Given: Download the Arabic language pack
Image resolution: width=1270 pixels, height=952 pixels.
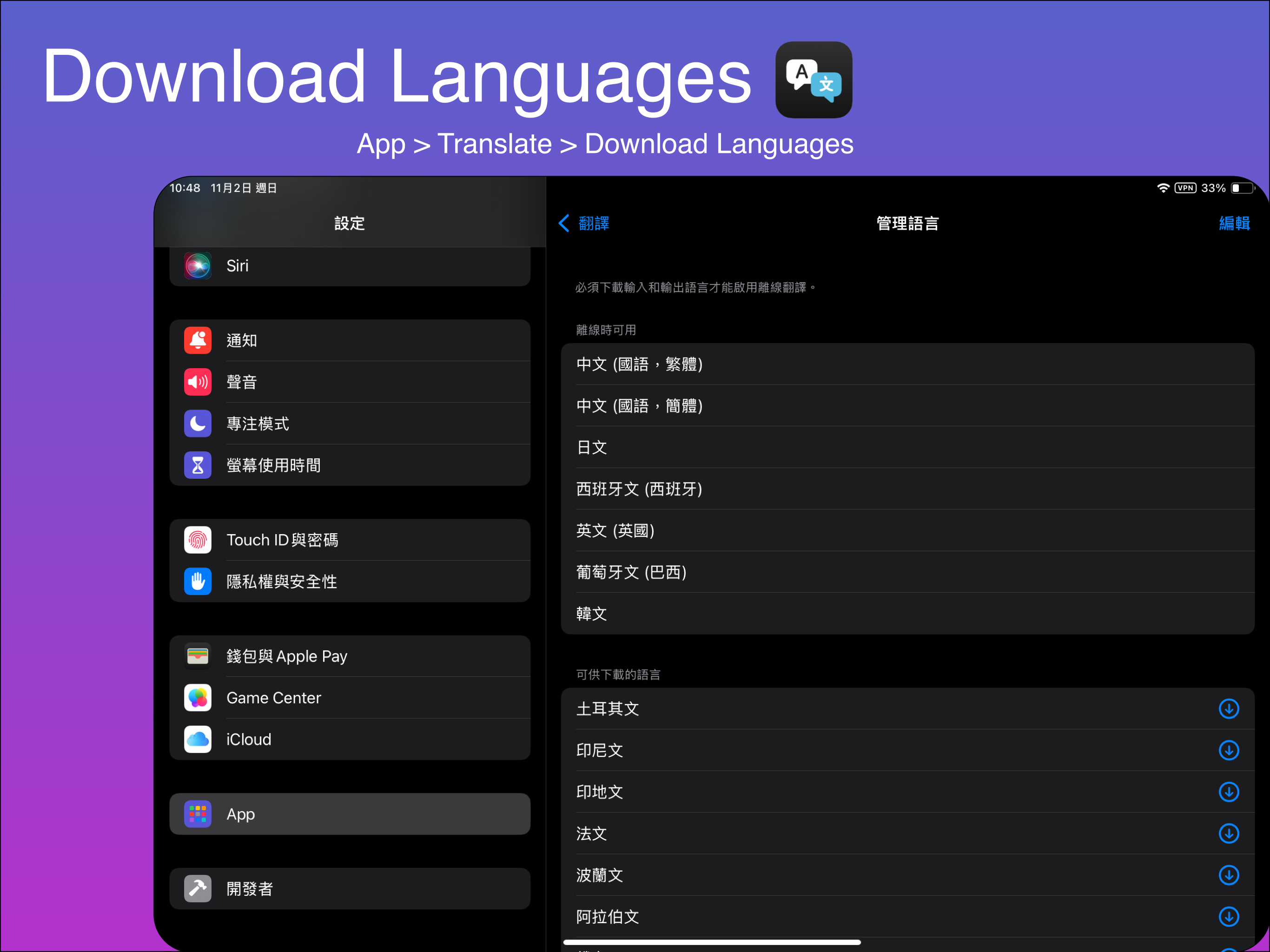Looking at the screenshot, I should (1228, 916).
